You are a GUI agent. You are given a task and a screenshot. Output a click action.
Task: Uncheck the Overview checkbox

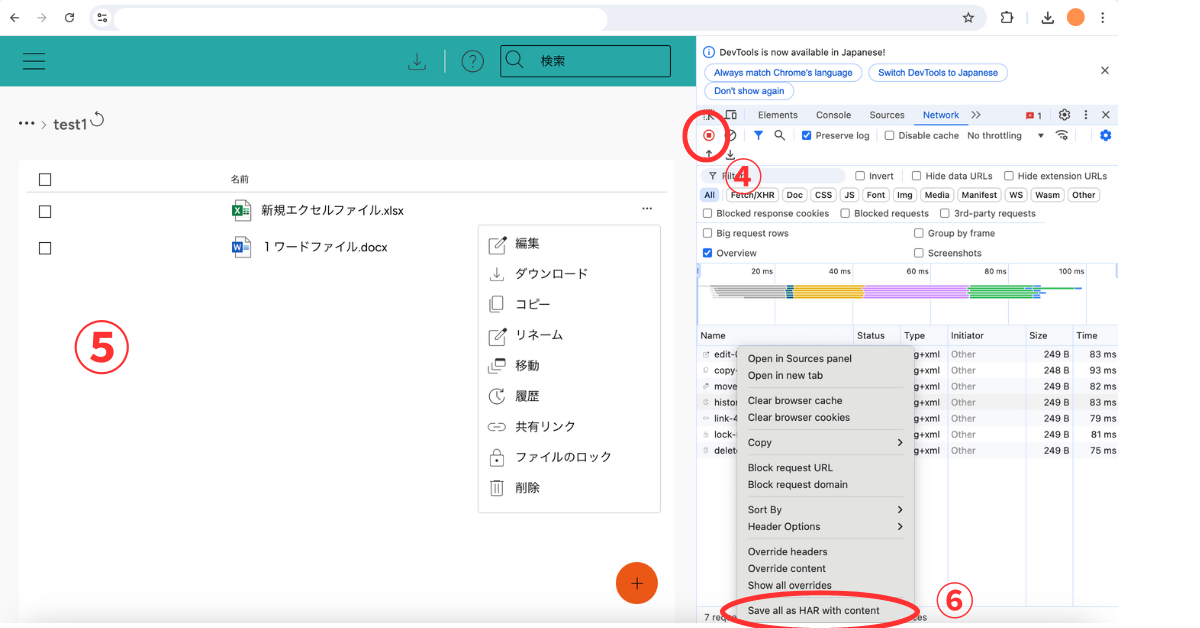pos(708,253)
